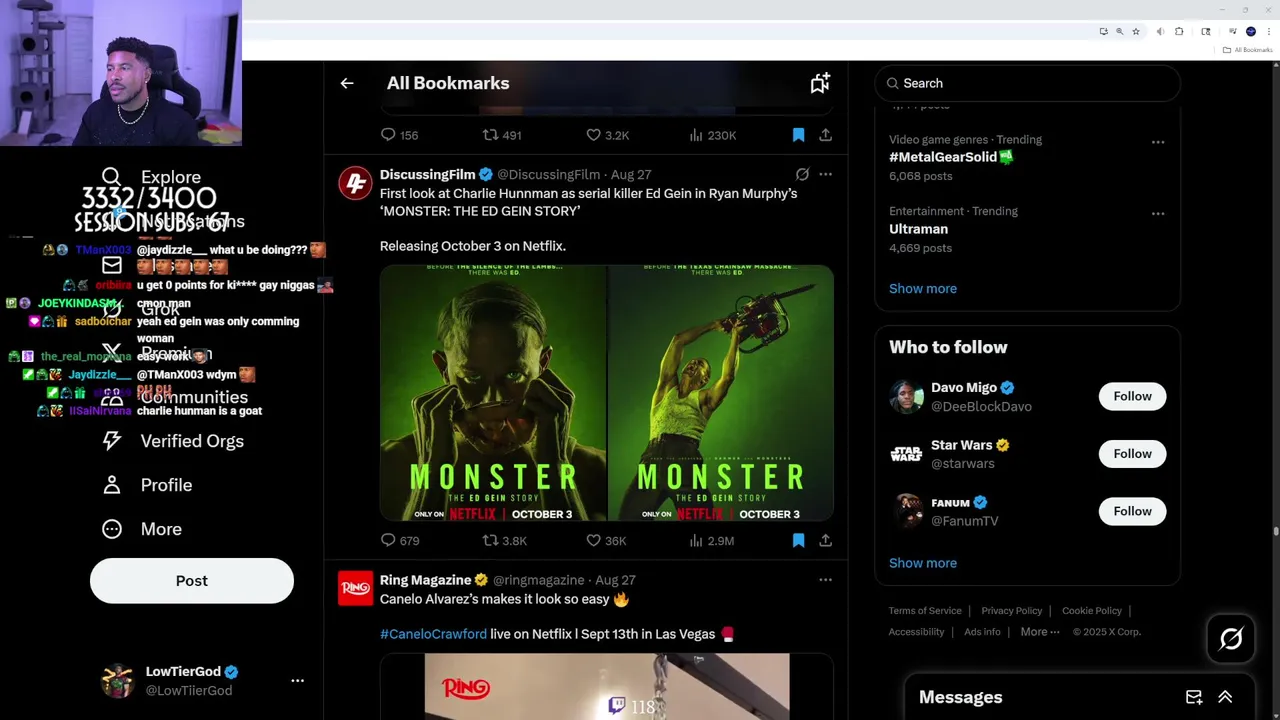The image size is (1280, 720).
Task: Open the Ultraman trending topic
Action: pyautogui.click(x=918, y=229)
